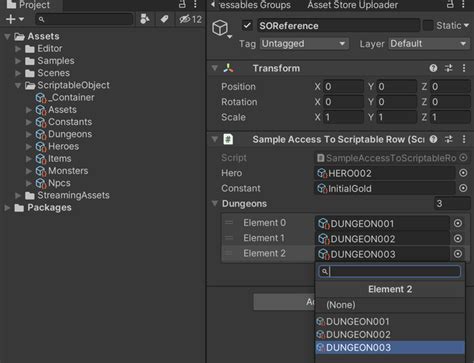The width and height of the screenshot is (474, 363).
Task: Click the HERO002 reference field
Action: [385, 173]
